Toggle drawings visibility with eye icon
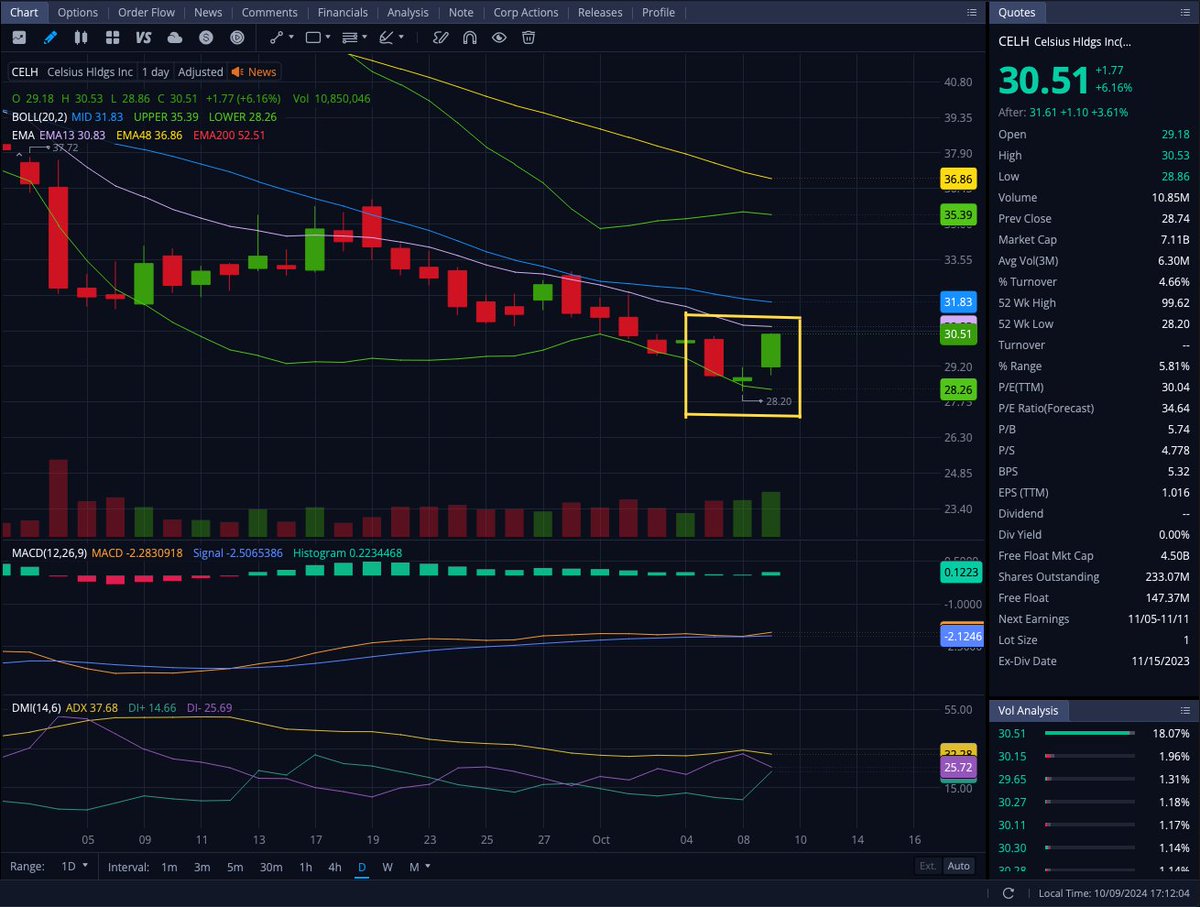This screenshot has width=1200, height=907. [x=499, y=37]
